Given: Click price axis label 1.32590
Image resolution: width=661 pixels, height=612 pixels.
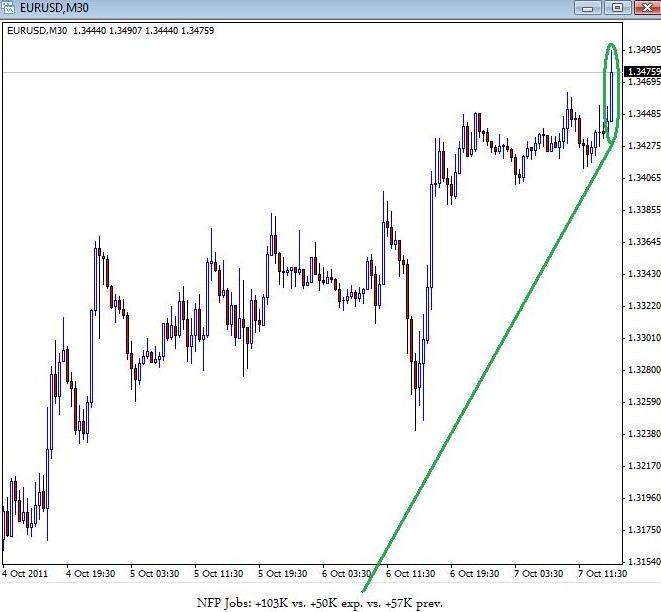Looking at the screenshot, I should [x=644, y=402].
